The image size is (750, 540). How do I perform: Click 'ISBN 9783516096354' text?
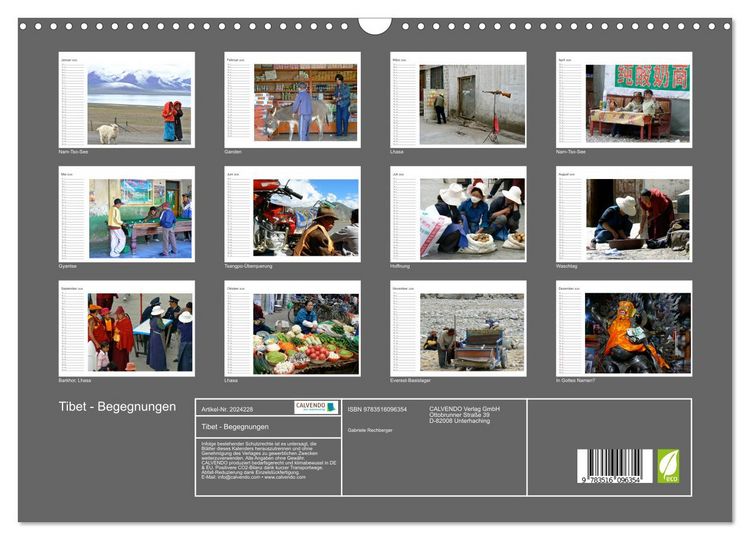[377, 409]
